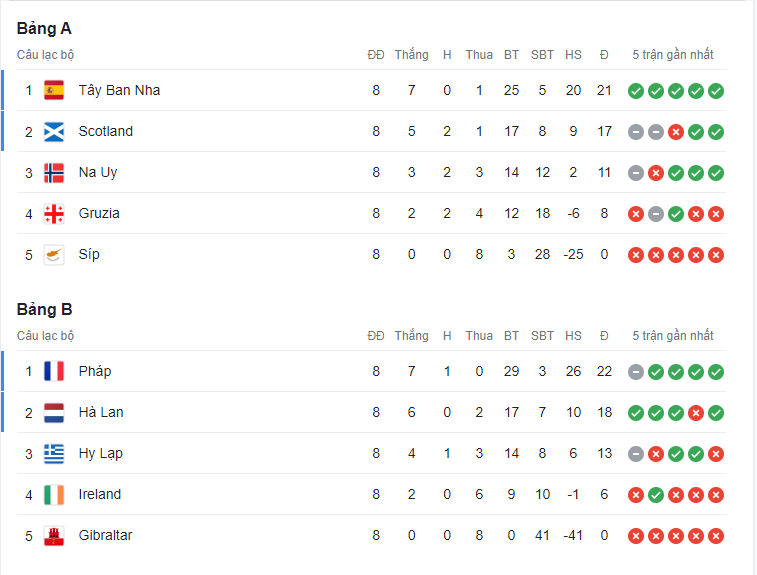Click the Bảng B group heading
Screen dimensions: 757x575
tap(44, 310)
